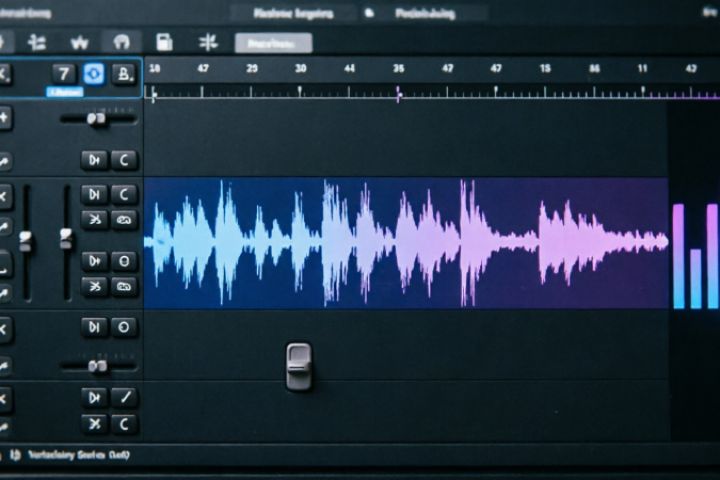Click the C button on the first track
Image resolution: width=720 pixels, height=480 pixels.
(124, 160)
